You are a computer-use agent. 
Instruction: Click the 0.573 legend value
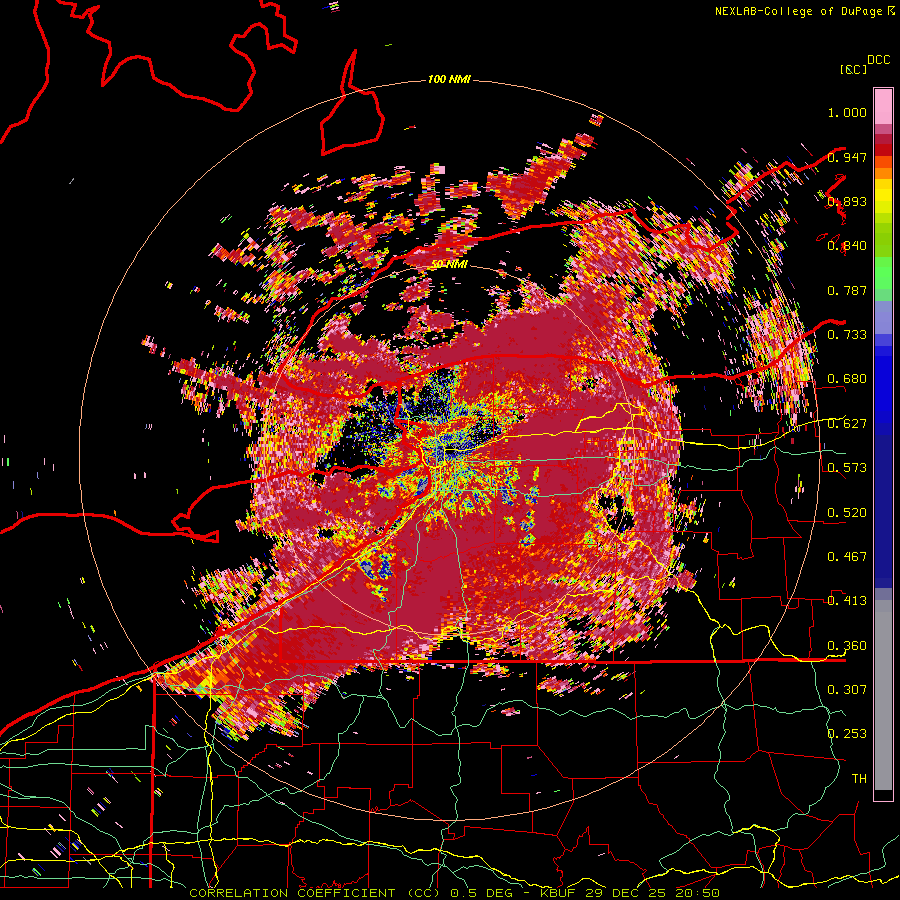847,468
